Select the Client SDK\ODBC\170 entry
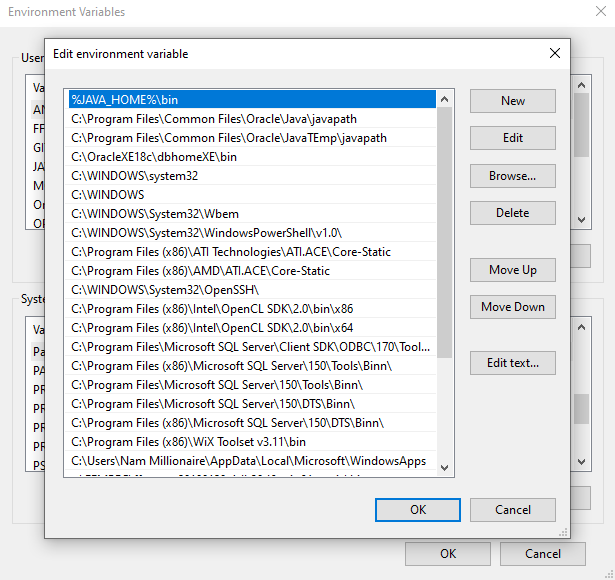 point(252,347)
